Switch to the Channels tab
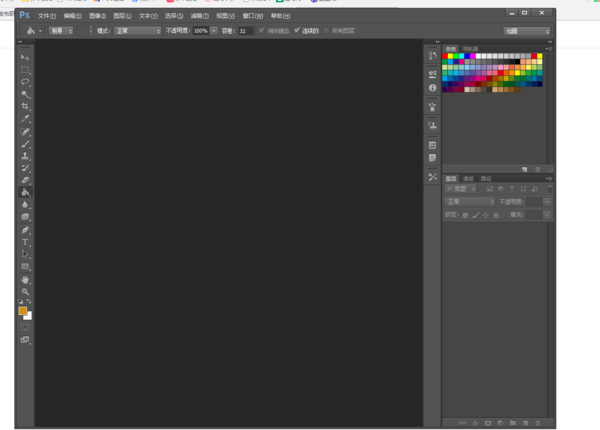 click(468, 179)
